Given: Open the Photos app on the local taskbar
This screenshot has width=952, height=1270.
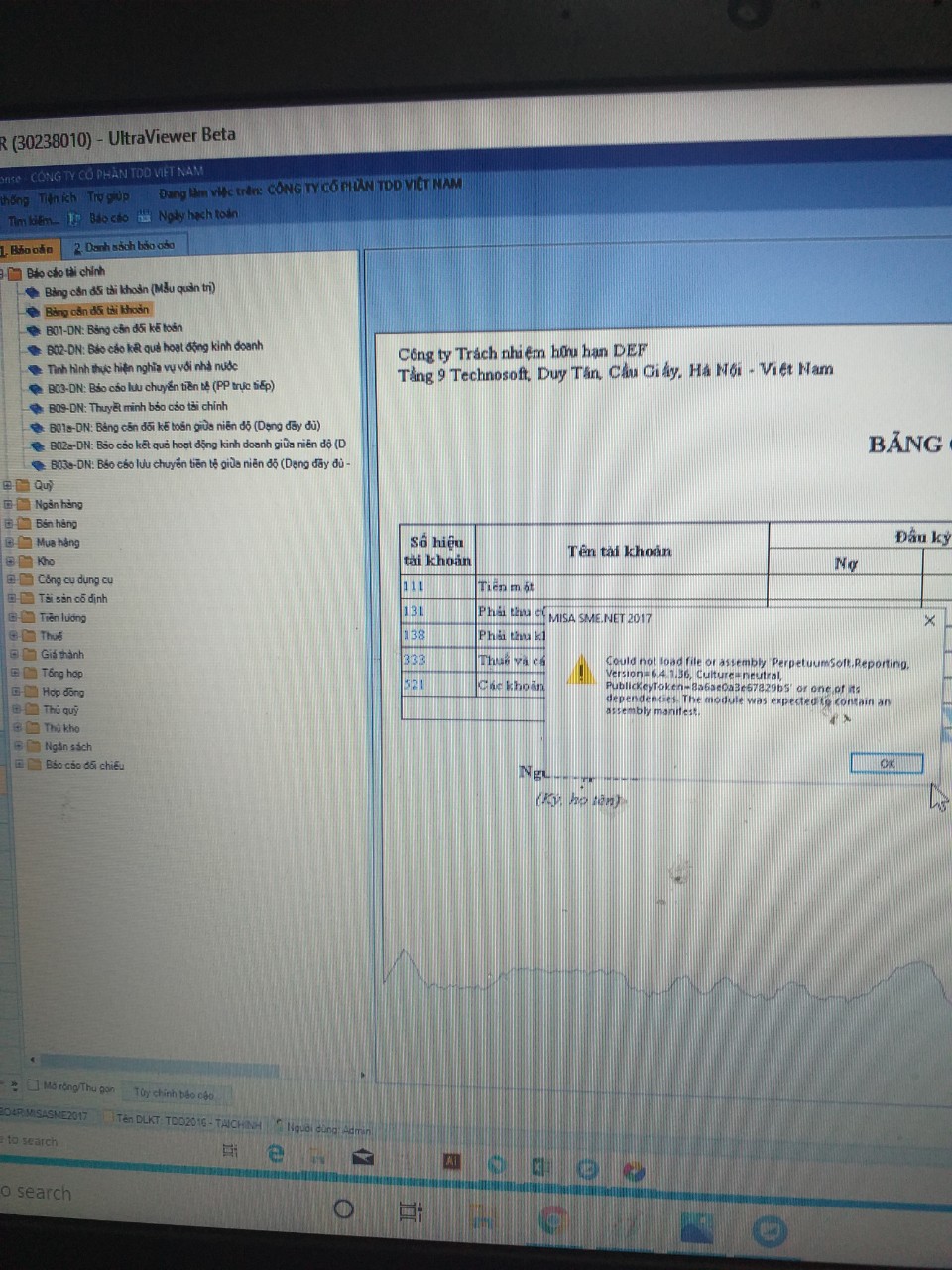Looking at the screenshot, I should pyautogui.click(x=698, y=1228).
